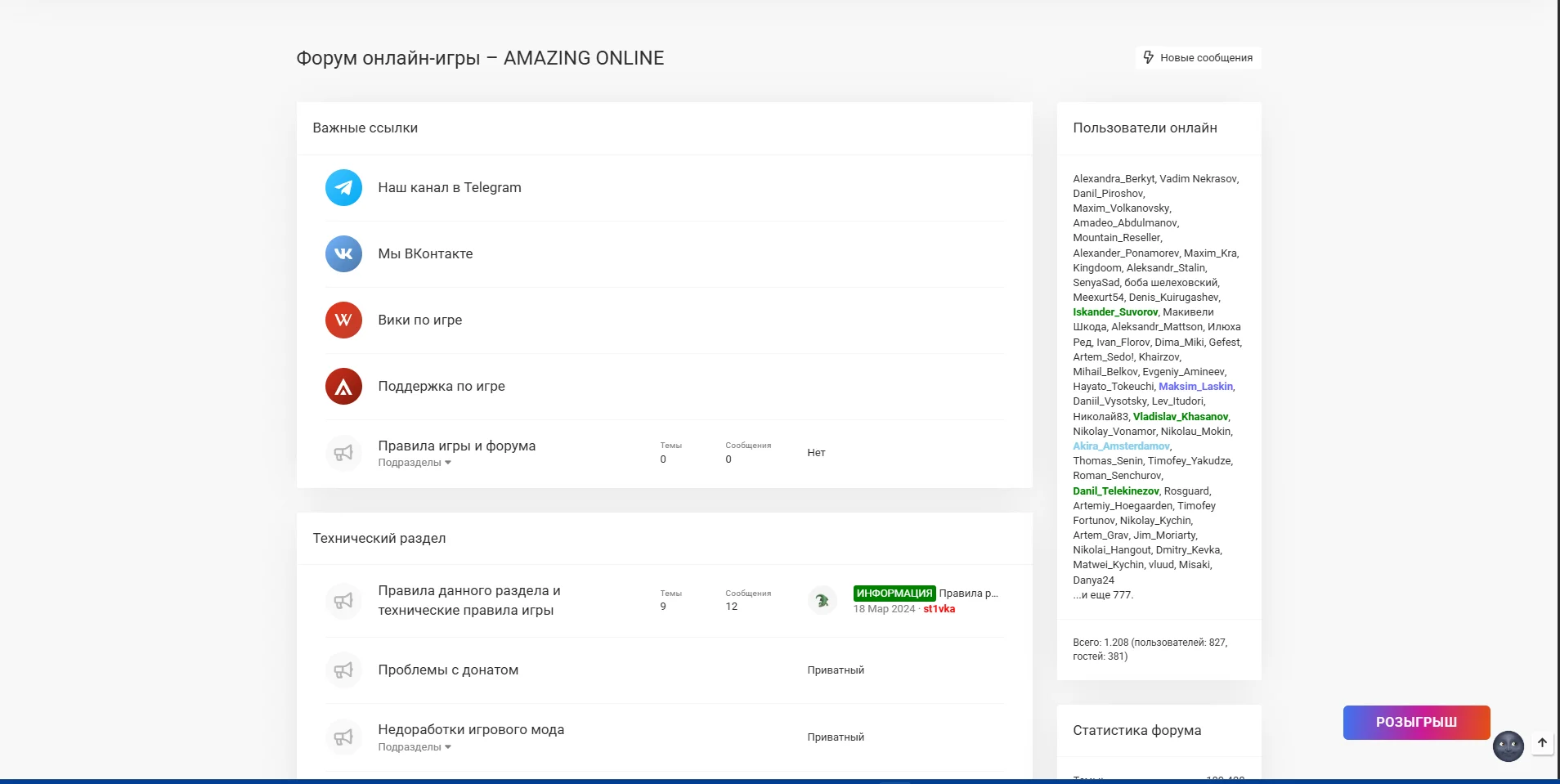Open the Недоработки игрового мода forum

coord(471,730)
